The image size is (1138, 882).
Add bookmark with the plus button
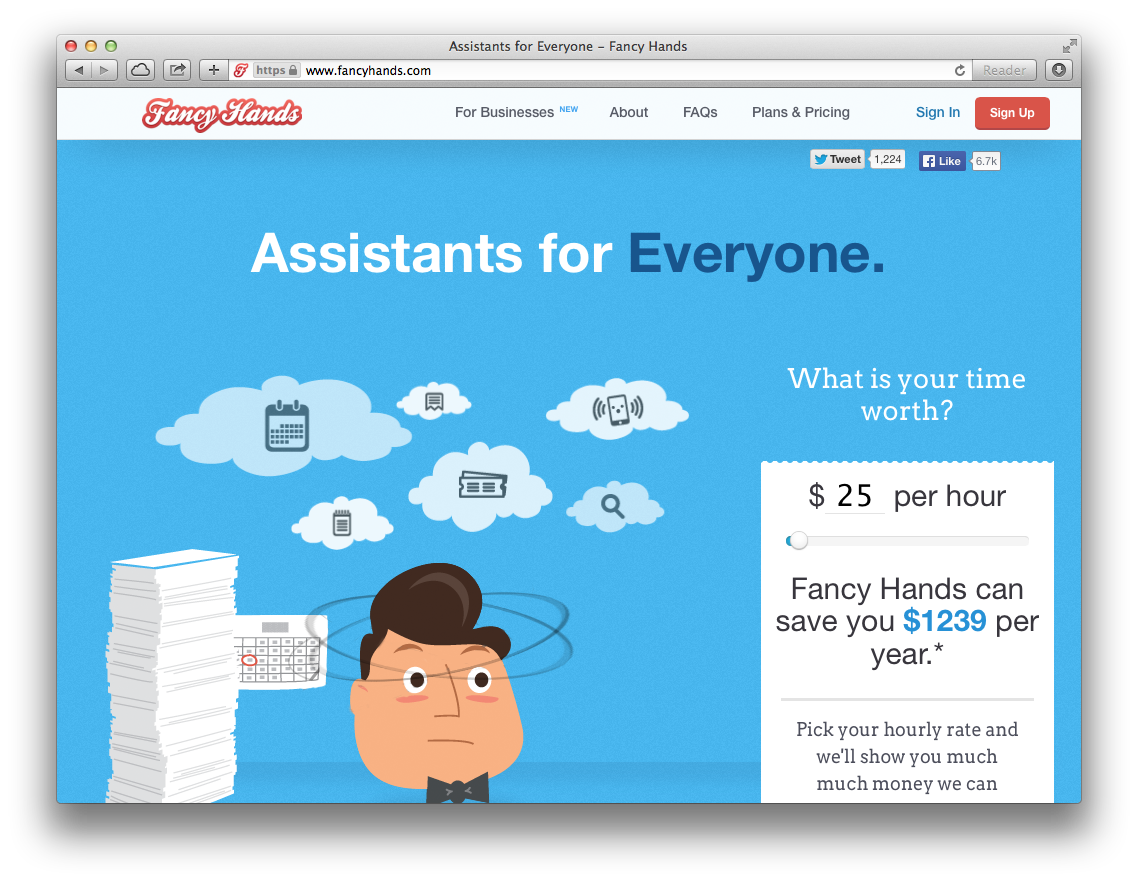pos(213,70)
